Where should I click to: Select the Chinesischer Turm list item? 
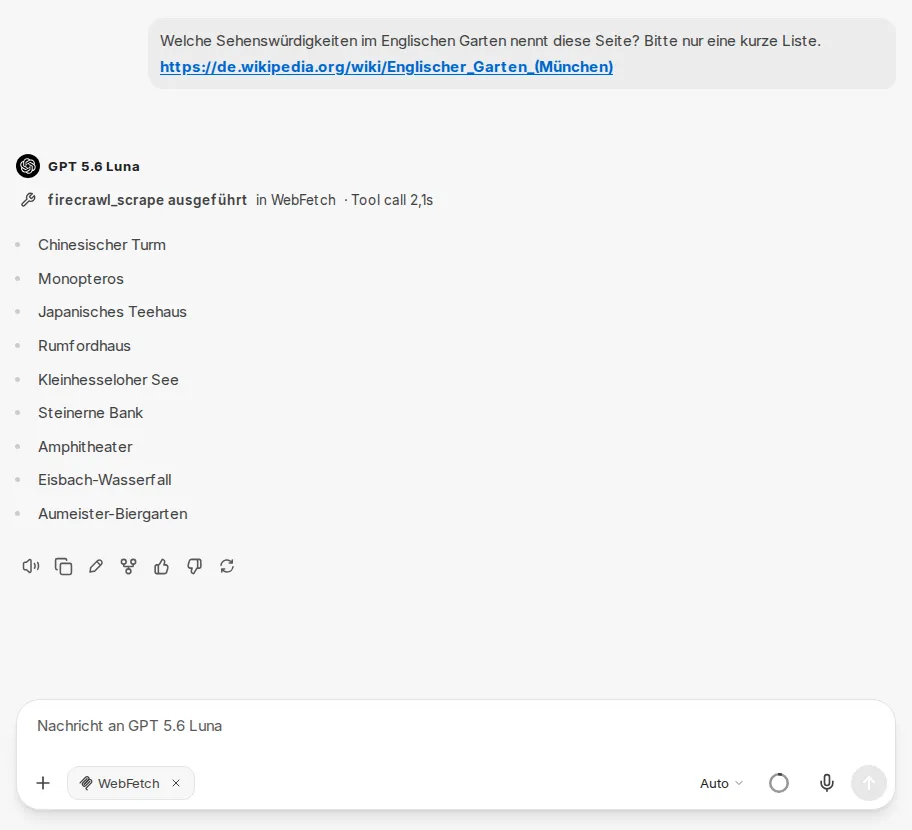click(102, 245)
